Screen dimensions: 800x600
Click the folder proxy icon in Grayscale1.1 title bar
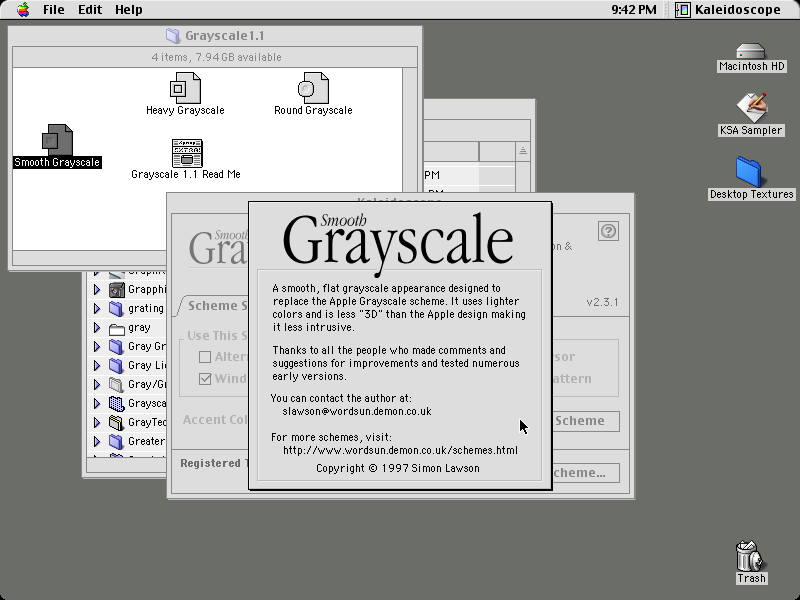[173, 36]
